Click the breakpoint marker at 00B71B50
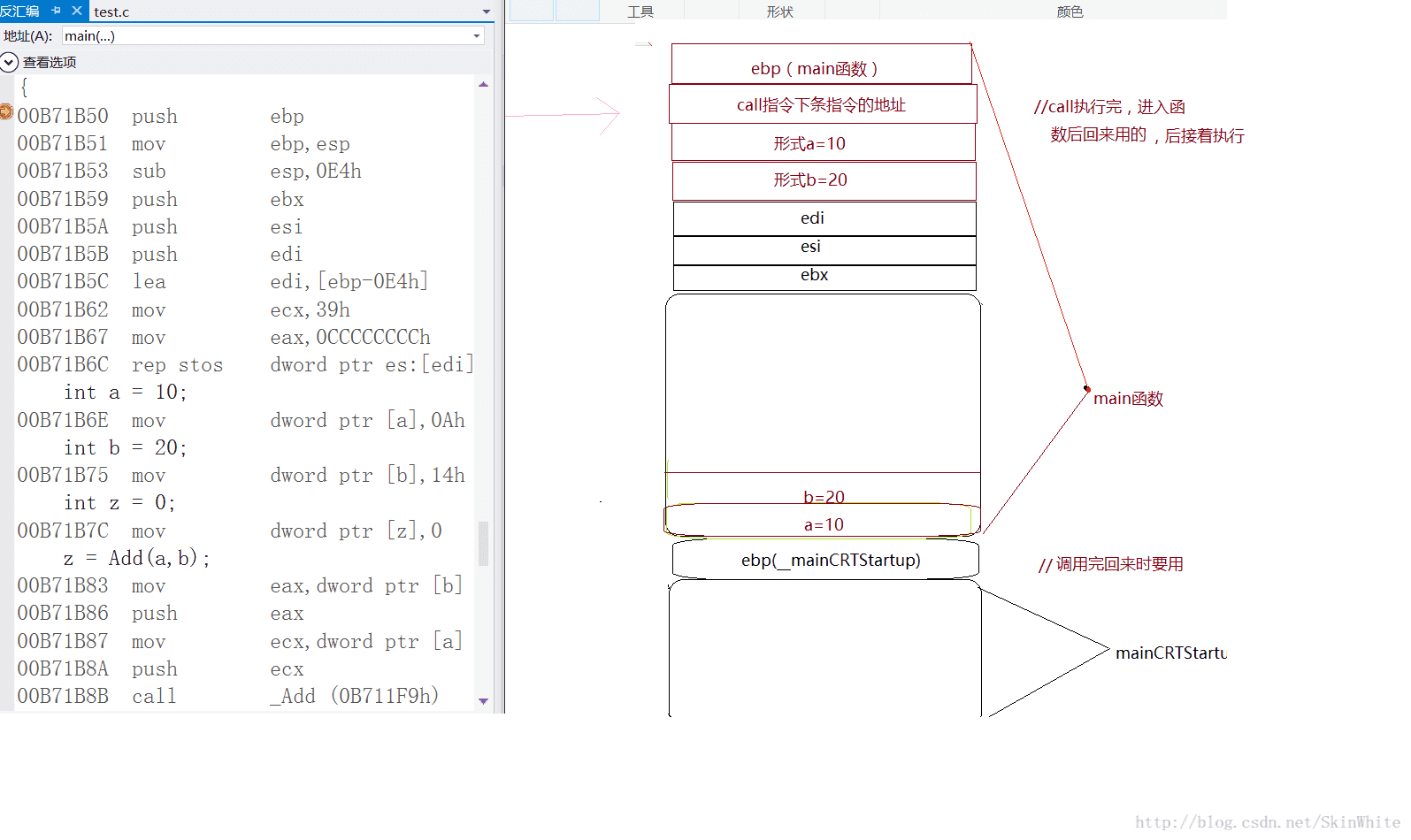This screenshot has width=1411, height=840. click(6, 111)
